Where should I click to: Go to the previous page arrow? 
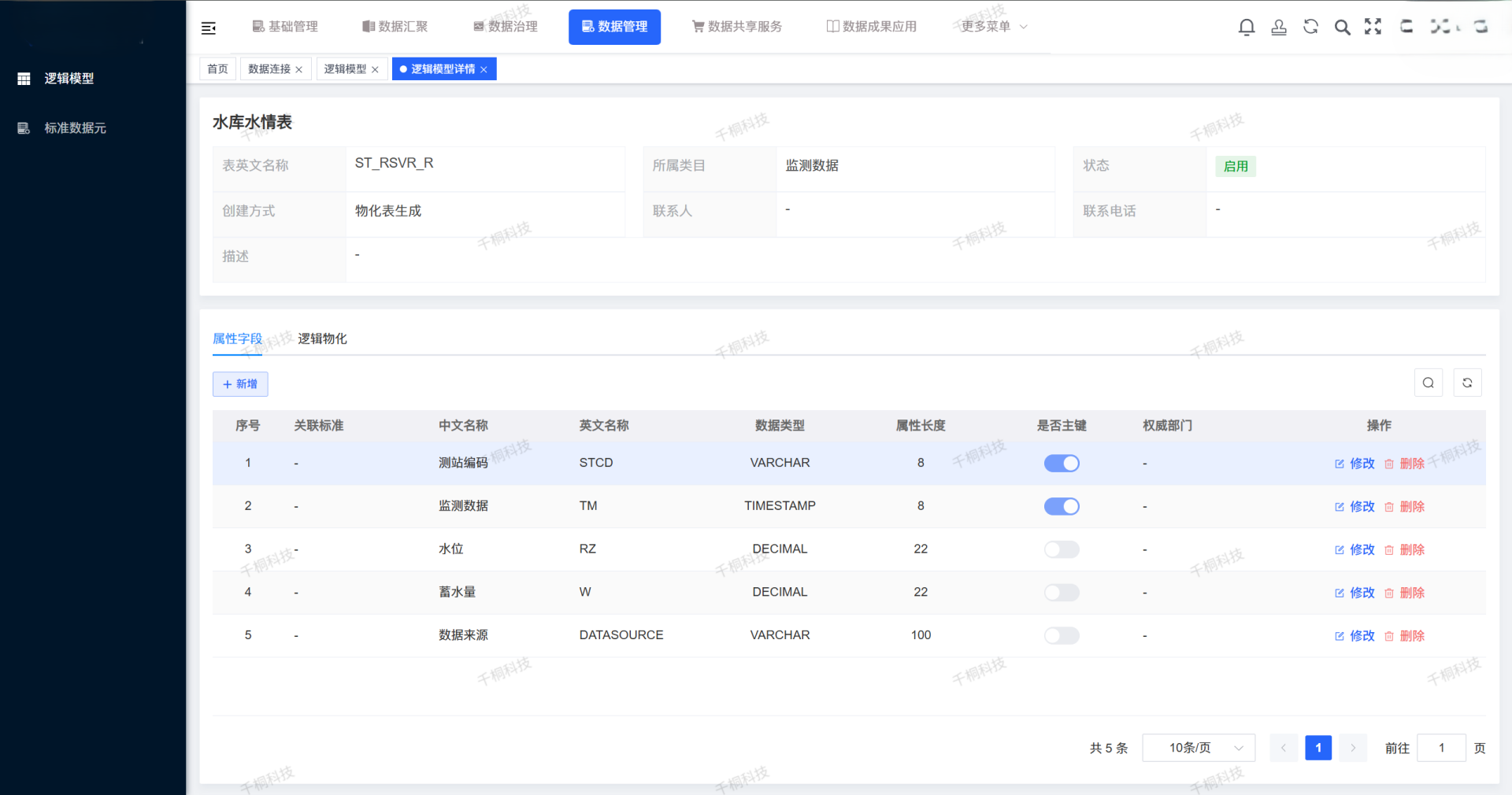point(1284,748)
